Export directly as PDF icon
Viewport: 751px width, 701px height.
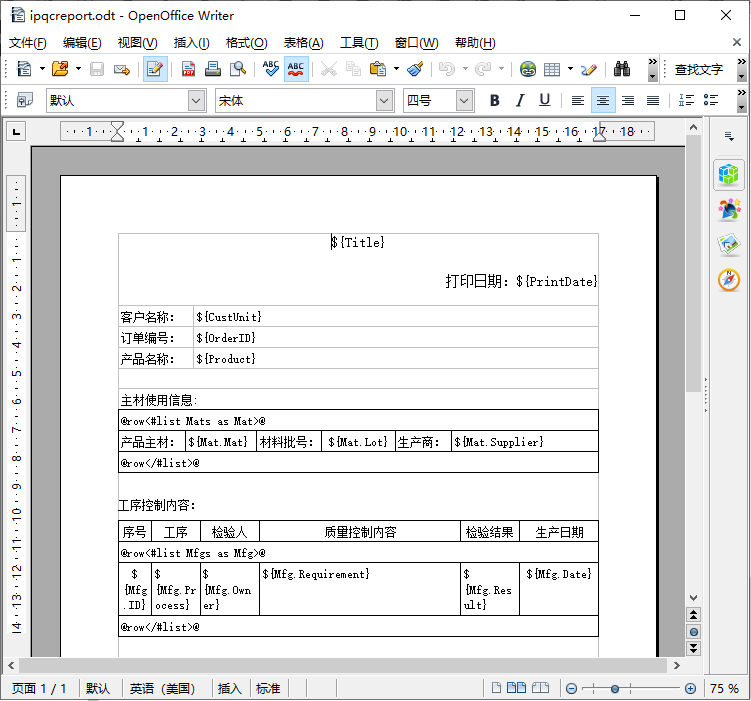[x=188, y=69]
